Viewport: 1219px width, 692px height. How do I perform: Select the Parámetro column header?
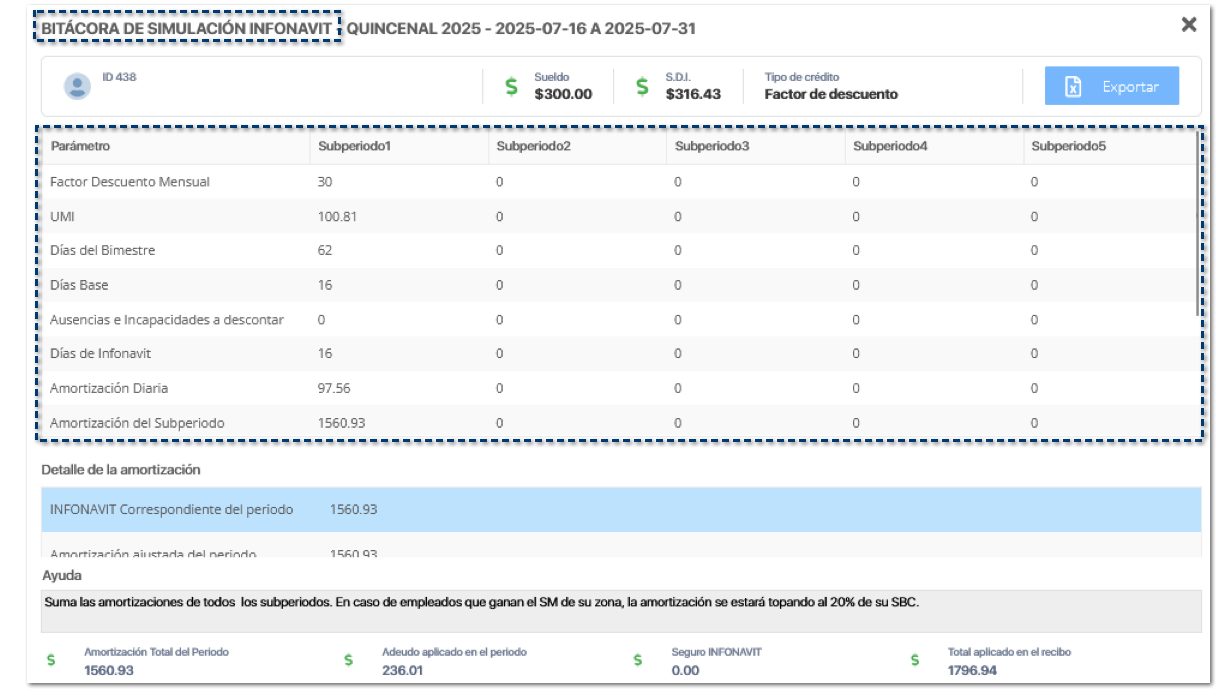[x=80, y=147]
